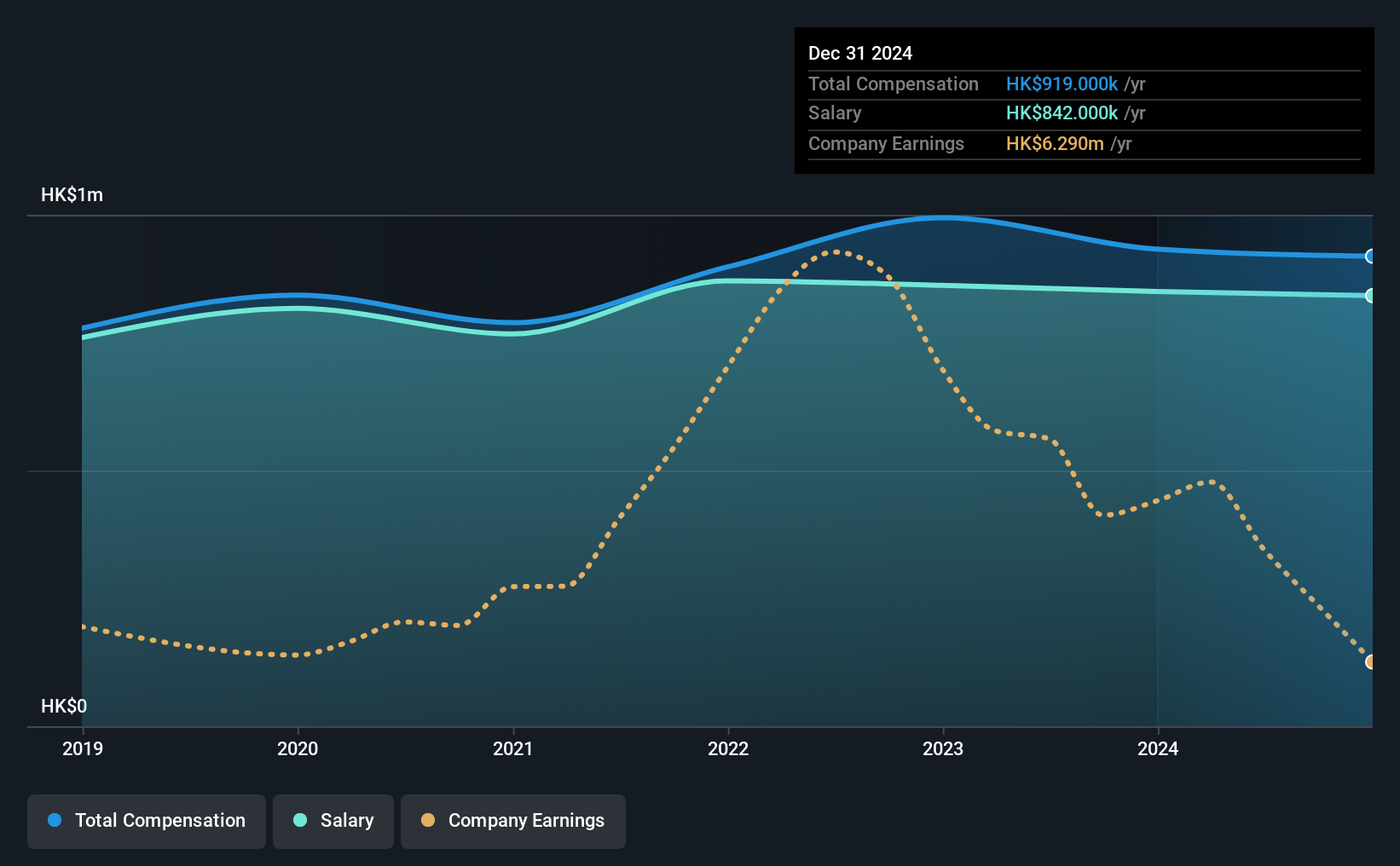1400x866 pixels.
Task: Click the 2019 x-axis label
Action: point(83,748)
